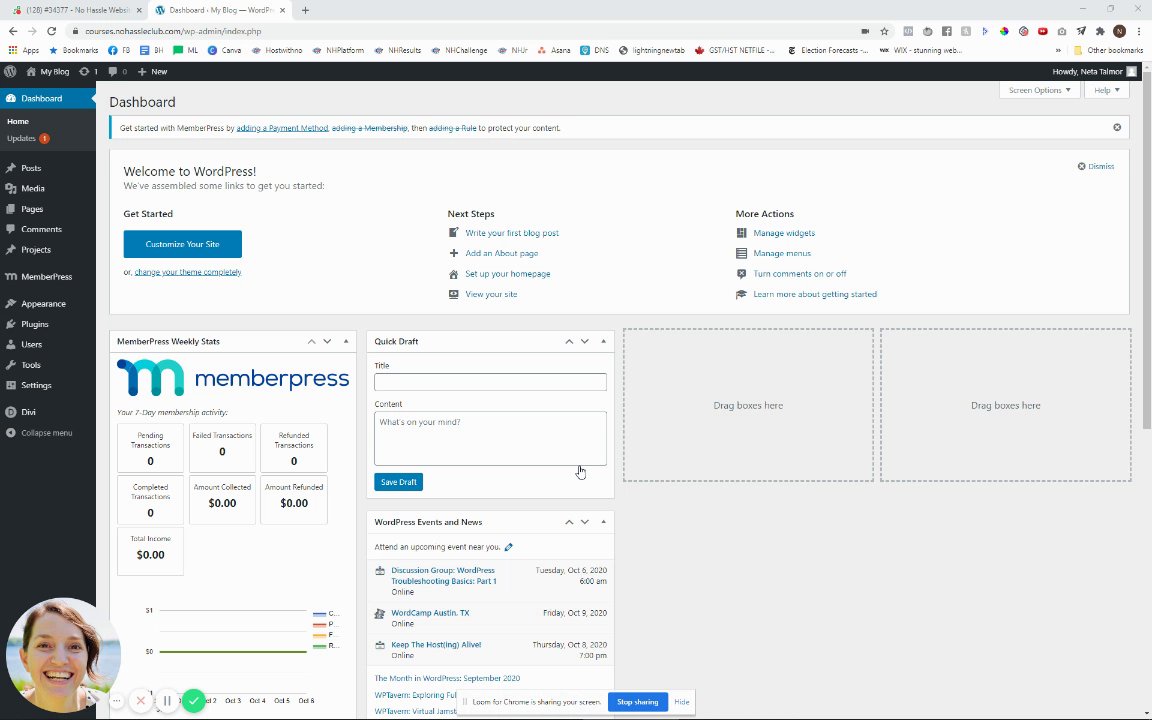This screenshot has width=1152, height=720.
Task: Open WordCamp Austin, TX event
Action: click(430, 613)
